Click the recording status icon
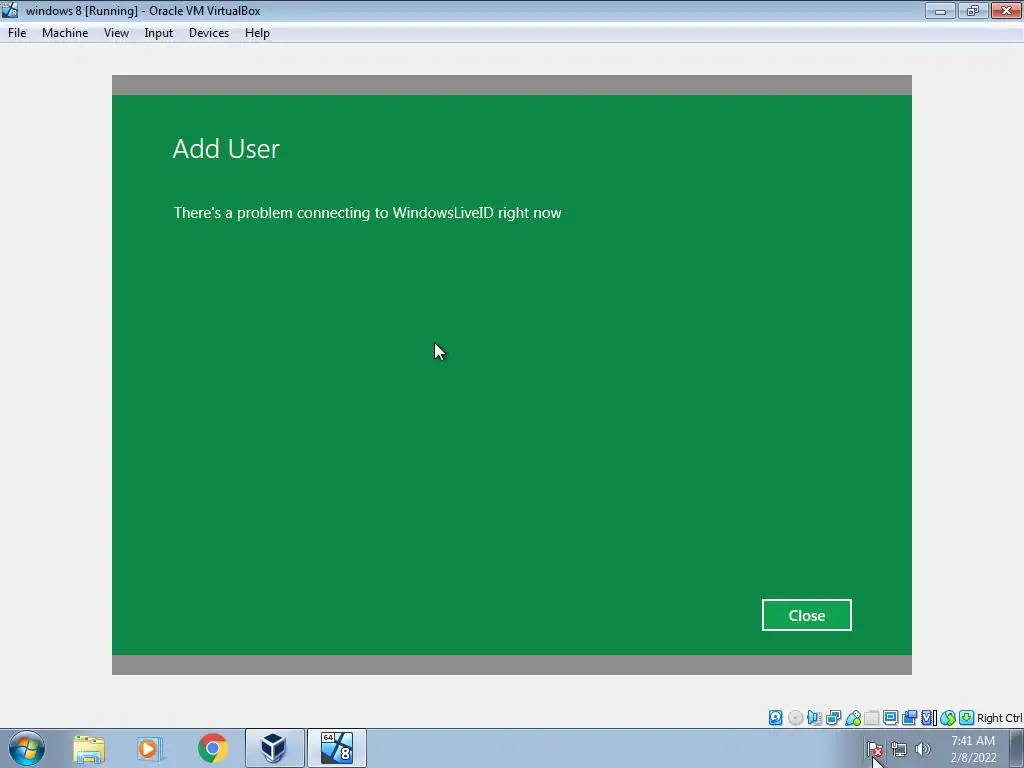The height and width of the screenshot is (768, 1024). pyautogui.click(x=909, y=718)
